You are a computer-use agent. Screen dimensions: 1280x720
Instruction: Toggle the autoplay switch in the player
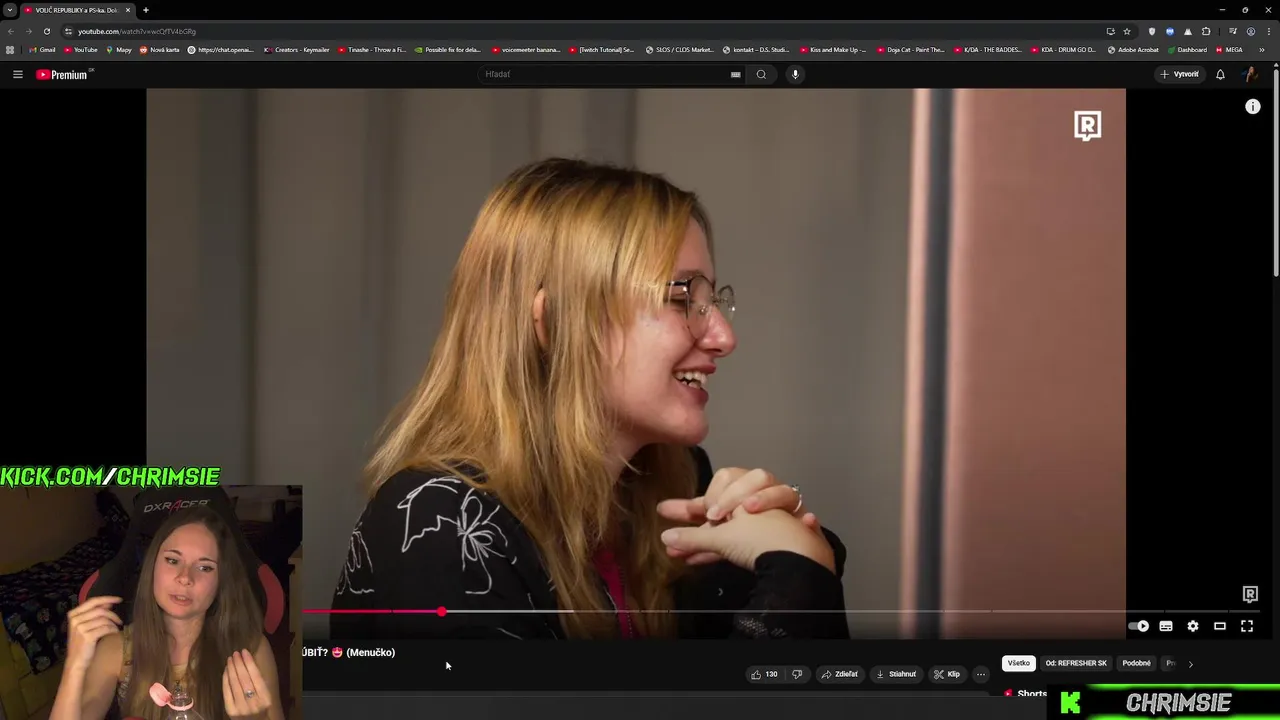(1138, 626)
